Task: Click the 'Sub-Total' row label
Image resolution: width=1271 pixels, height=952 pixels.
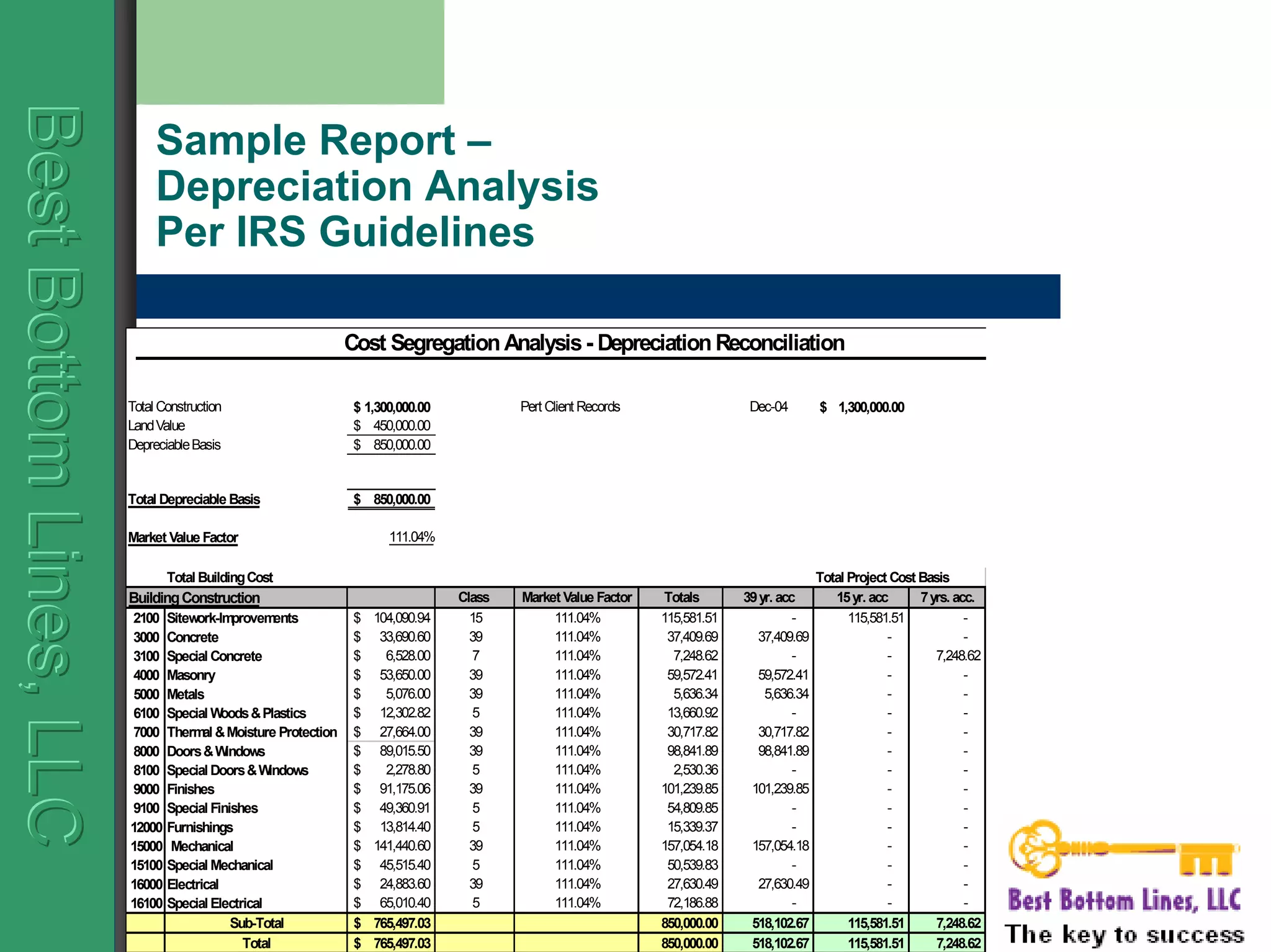Action: [256, 923]
